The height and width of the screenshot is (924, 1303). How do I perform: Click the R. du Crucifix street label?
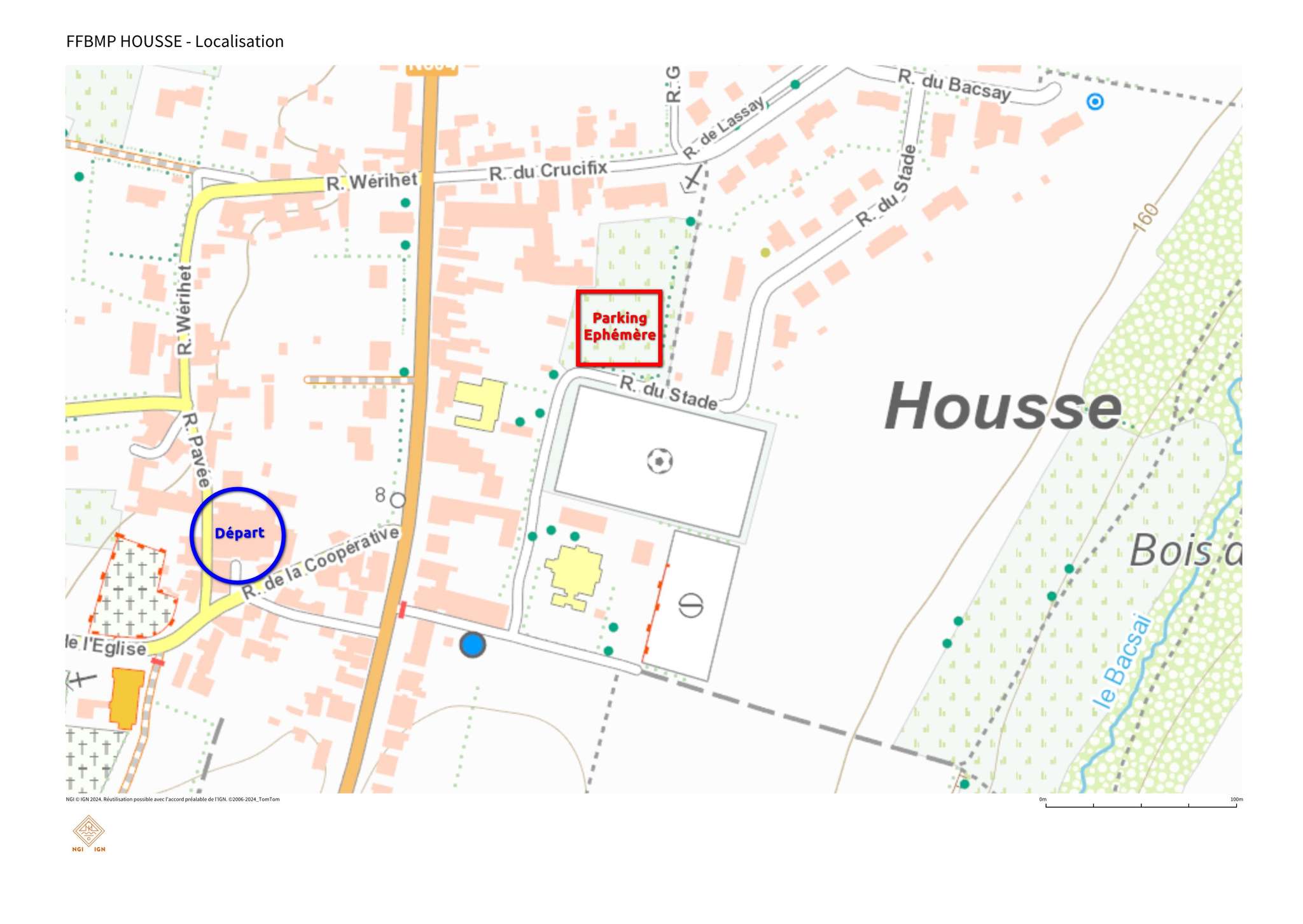548,170
